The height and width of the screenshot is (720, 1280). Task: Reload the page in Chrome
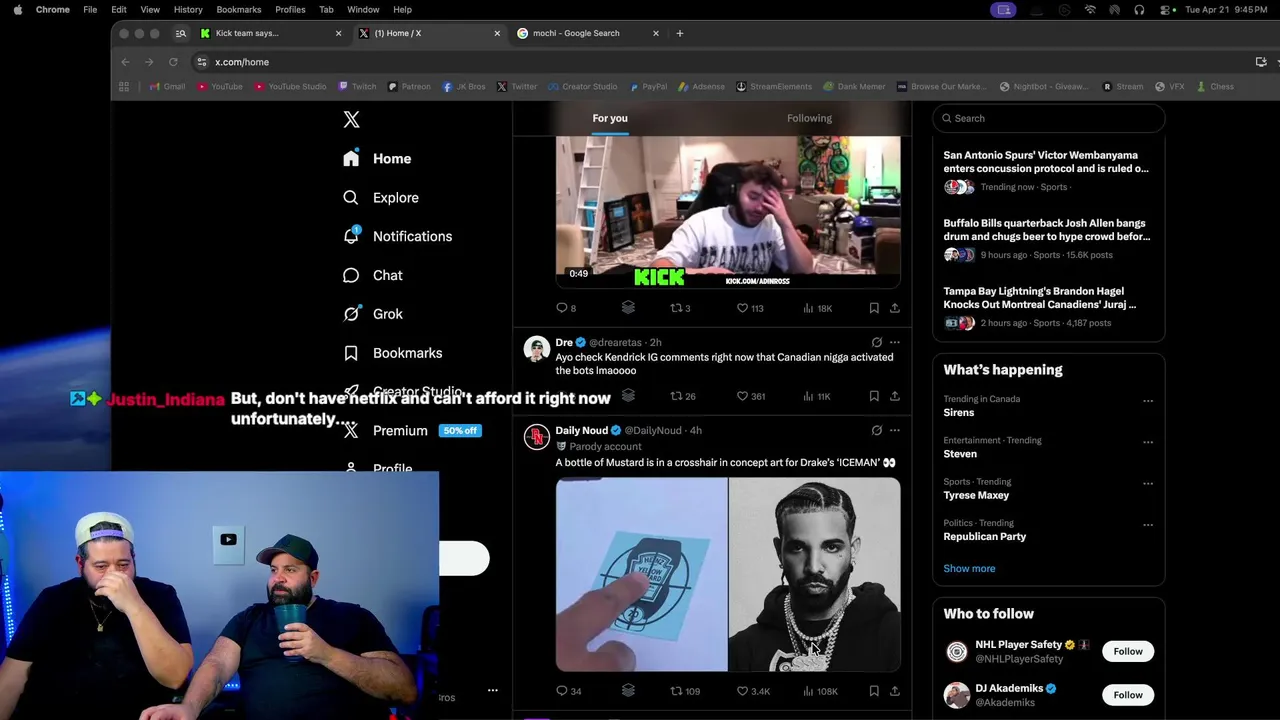[x=173, y=62]
